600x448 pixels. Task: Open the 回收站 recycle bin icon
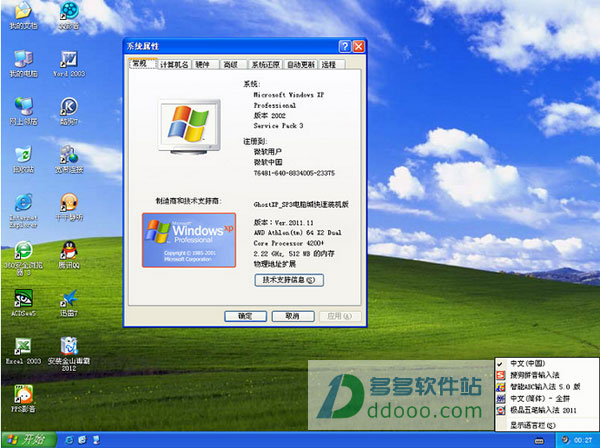point(23,159)
